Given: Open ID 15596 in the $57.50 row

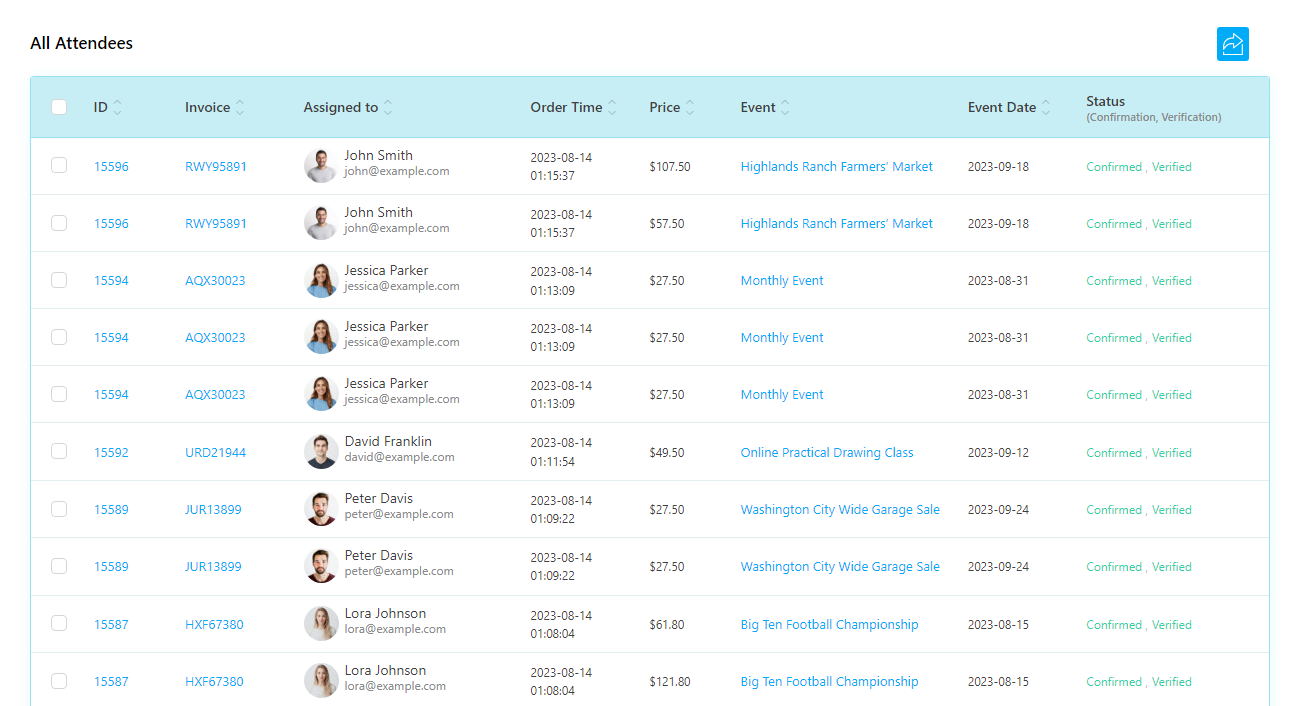Looking at the screenshot, I should pyautogui.click(x=111, y=224).
